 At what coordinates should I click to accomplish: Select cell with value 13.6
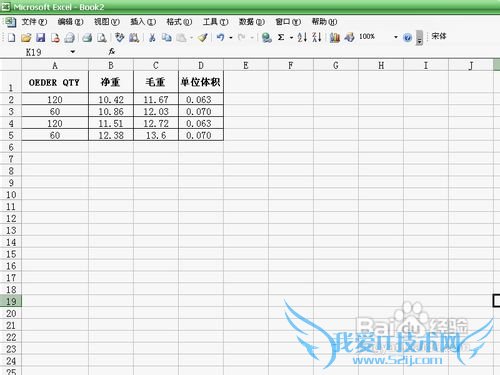point(156,135)
